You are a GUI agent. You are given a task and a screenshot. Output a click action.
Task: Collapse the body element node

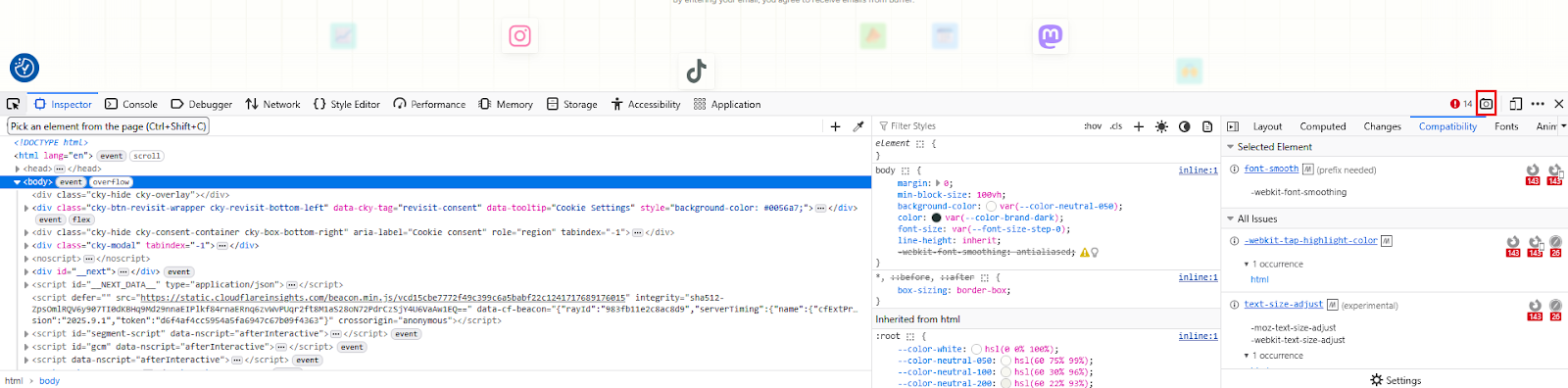18,182
